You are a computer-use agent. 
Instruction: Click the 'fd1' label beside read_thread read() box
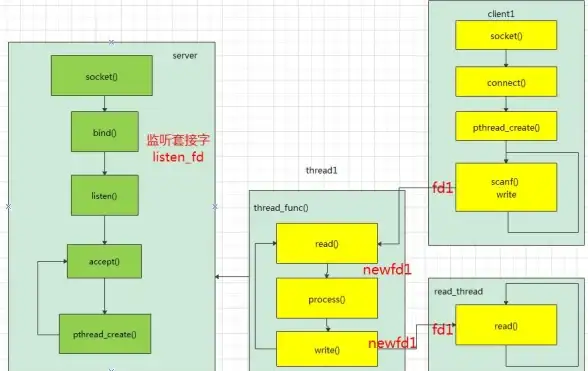[x=443, y=329]
